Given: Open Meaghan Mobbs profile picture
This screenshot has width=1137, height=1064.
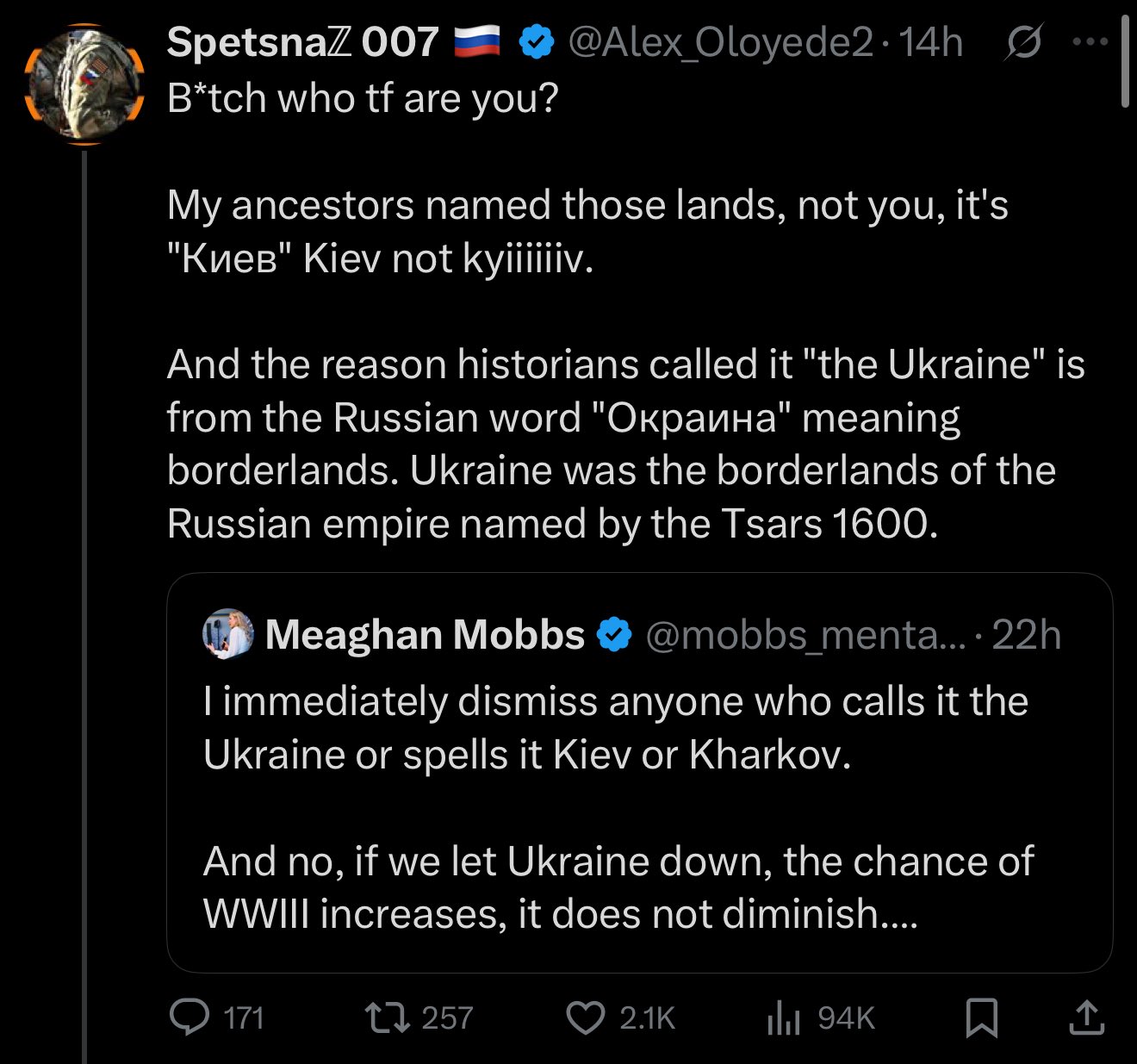Looking at the screenshot, I should (227, 635).
